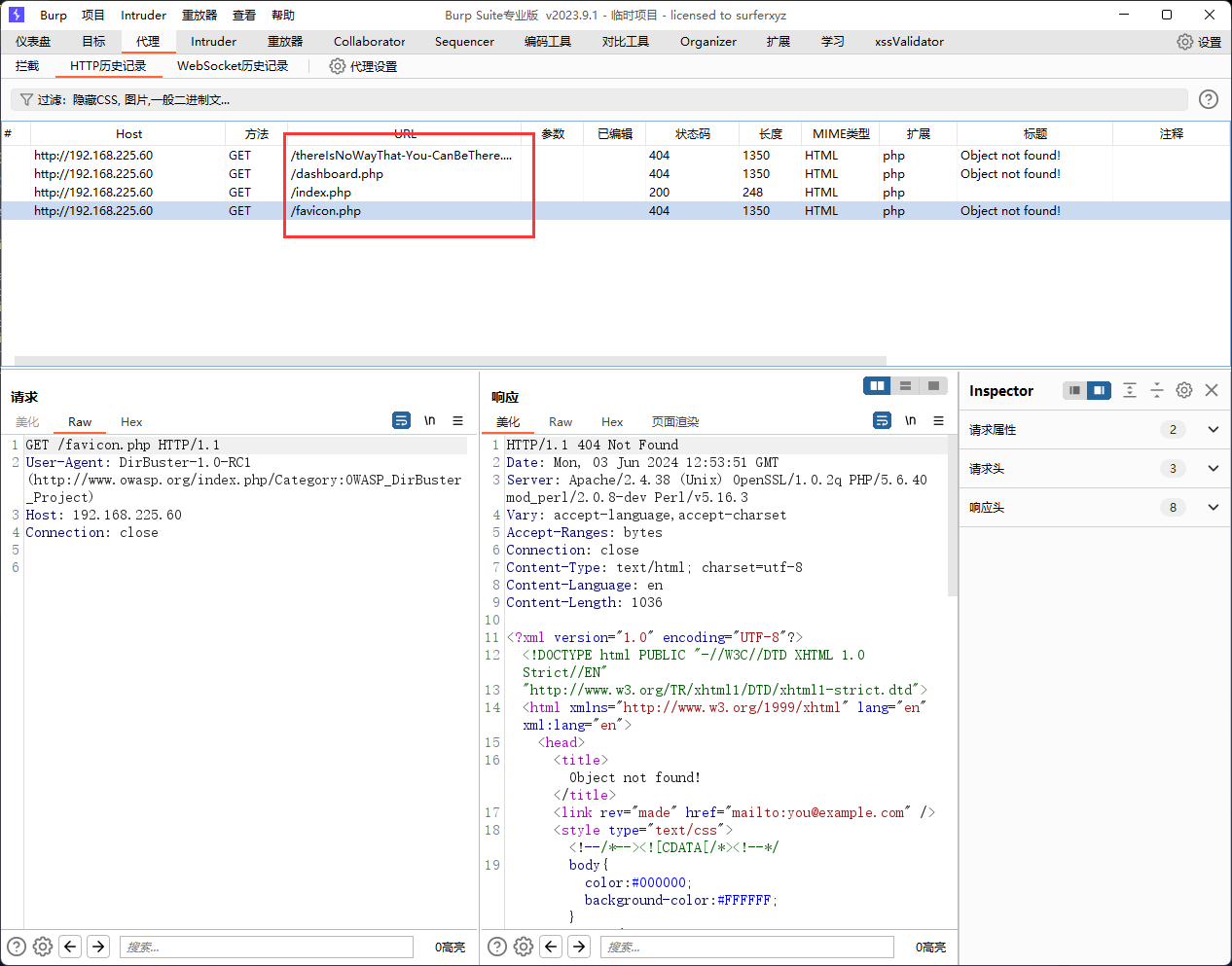Switch request view to 美化
1232x966 pixels.
click(27, 421)
